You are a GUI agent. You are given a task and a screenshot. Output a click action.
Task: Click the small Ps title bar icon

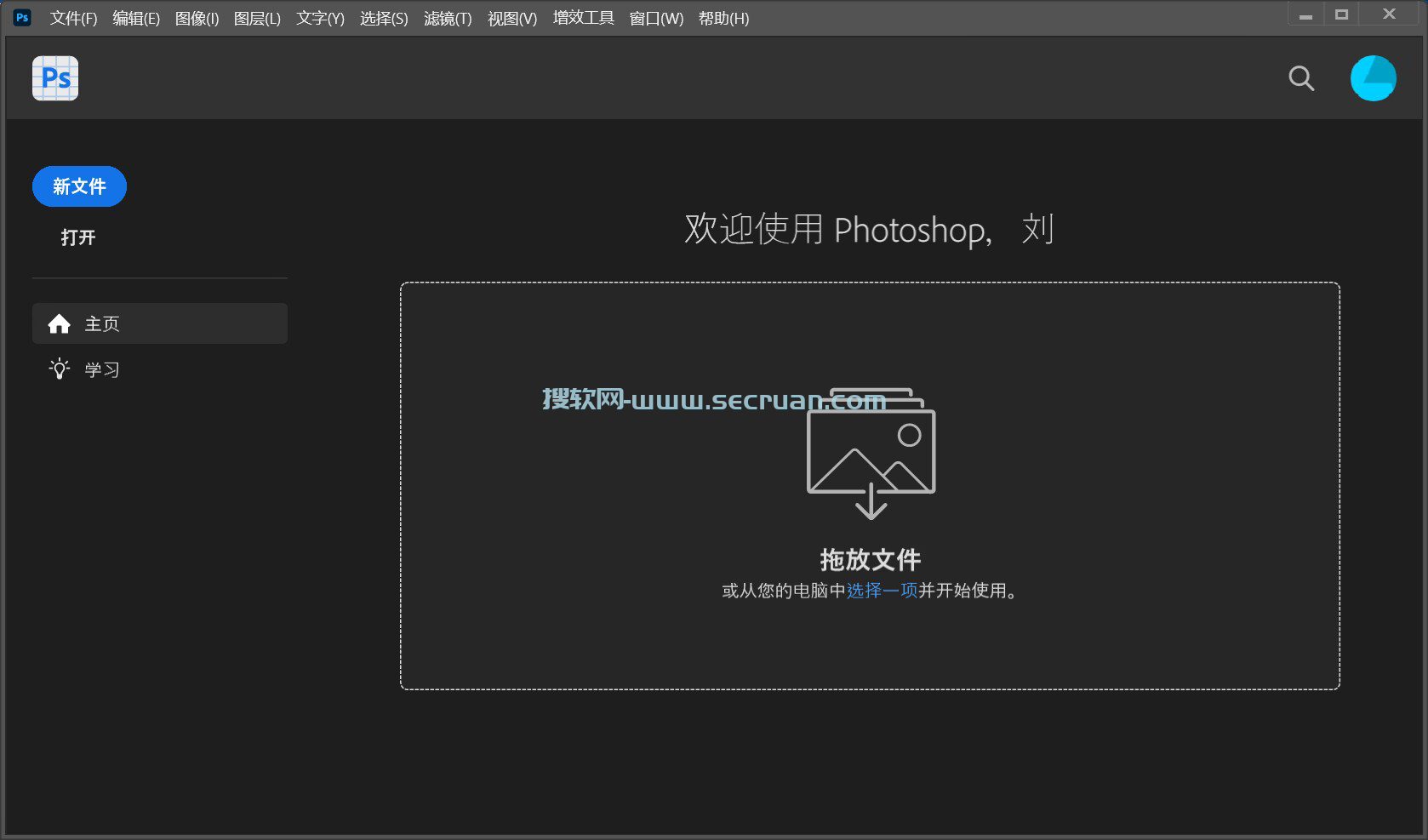tap(22, 17)
